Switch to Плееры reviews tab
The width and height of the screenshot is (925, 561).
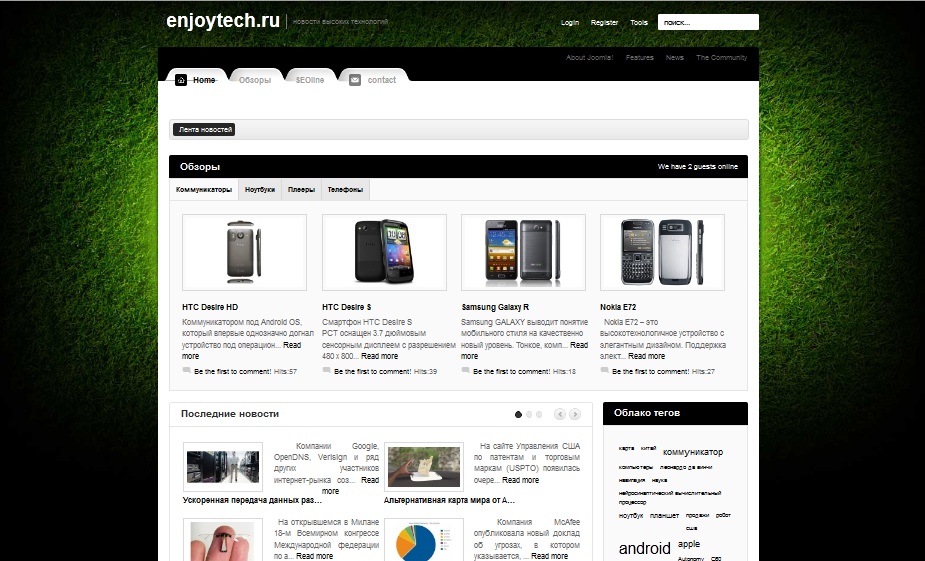tap(301, 190)
